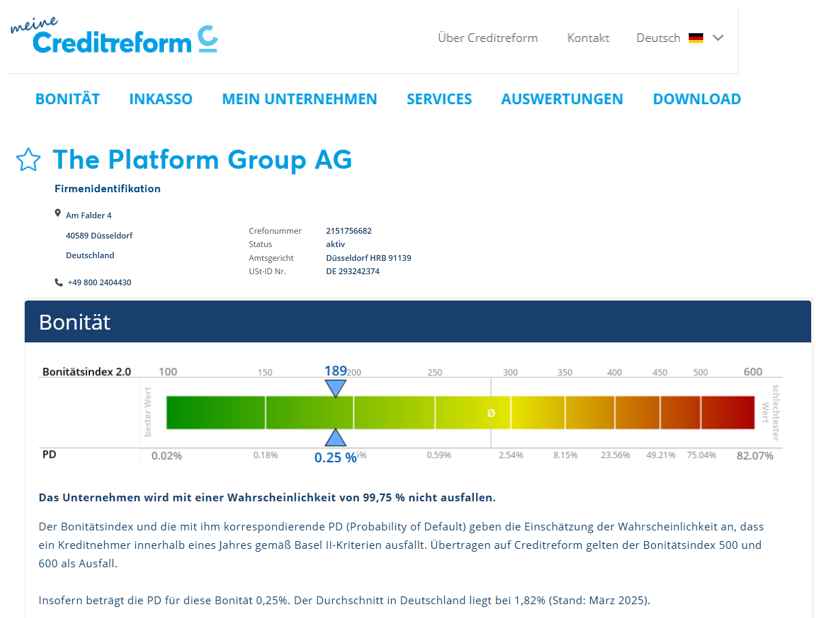Open the Kontakt link

[588, 38]
